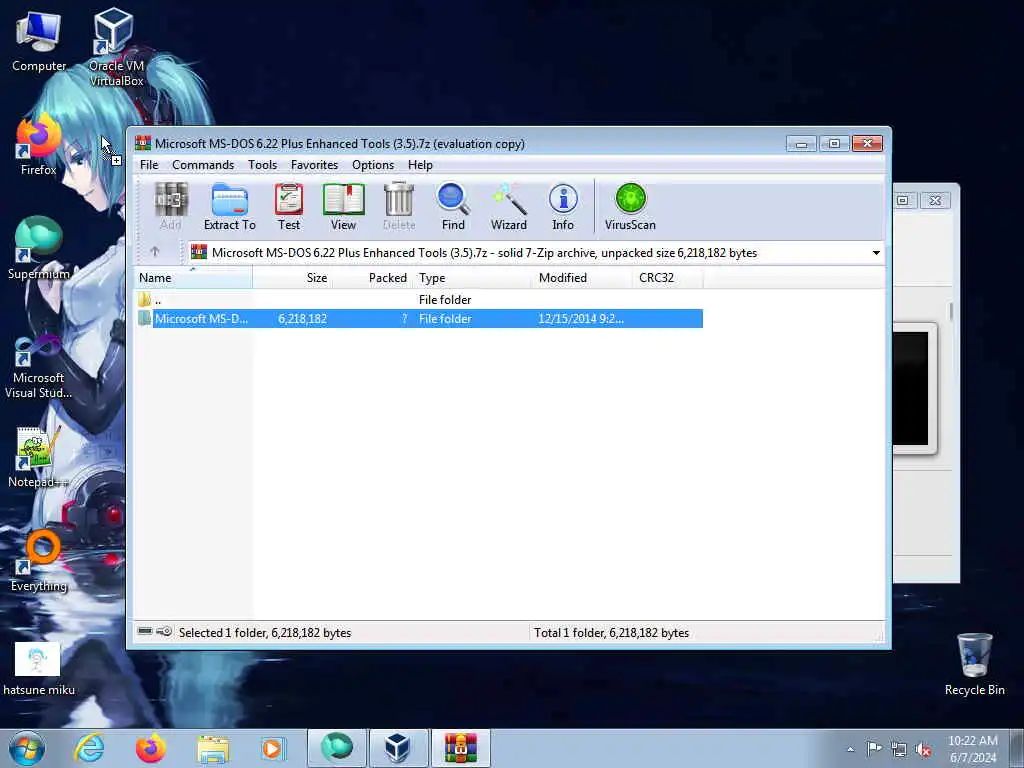
Task: Open the taskbar clock showing 10:22 AM
Action: [x=972, y=749]
